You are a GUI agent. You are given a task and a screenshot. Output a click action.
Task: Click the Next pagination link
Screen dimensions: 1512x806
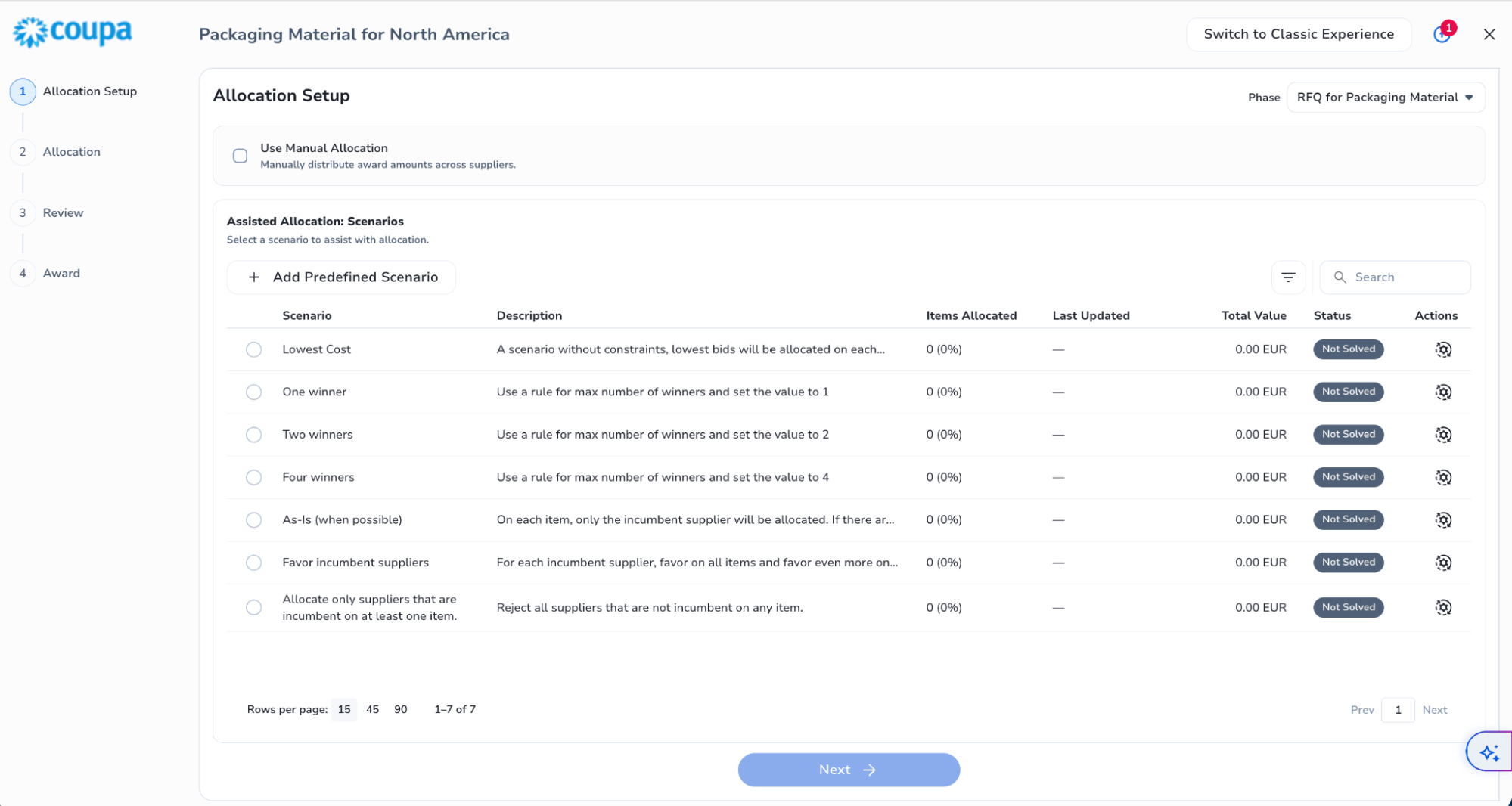coord(1434,710)
